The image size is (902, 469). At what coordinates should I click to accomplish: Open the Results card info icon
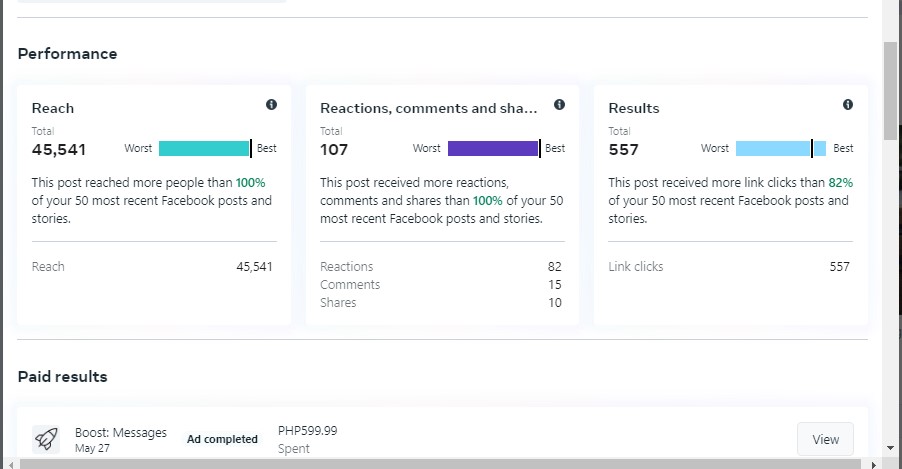click(848, 104)
